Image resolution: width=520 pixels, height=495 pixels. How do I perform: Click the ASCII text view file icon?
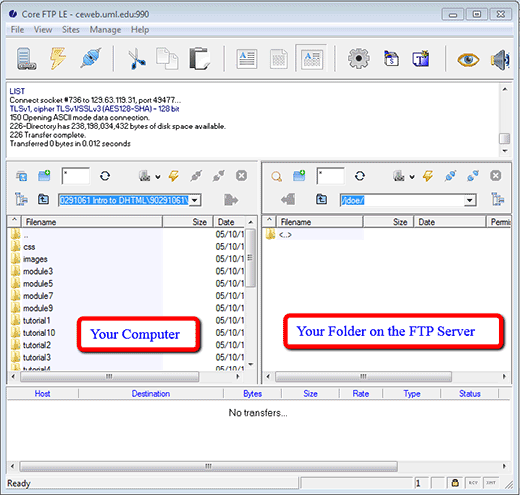click(x=247, y=59)
